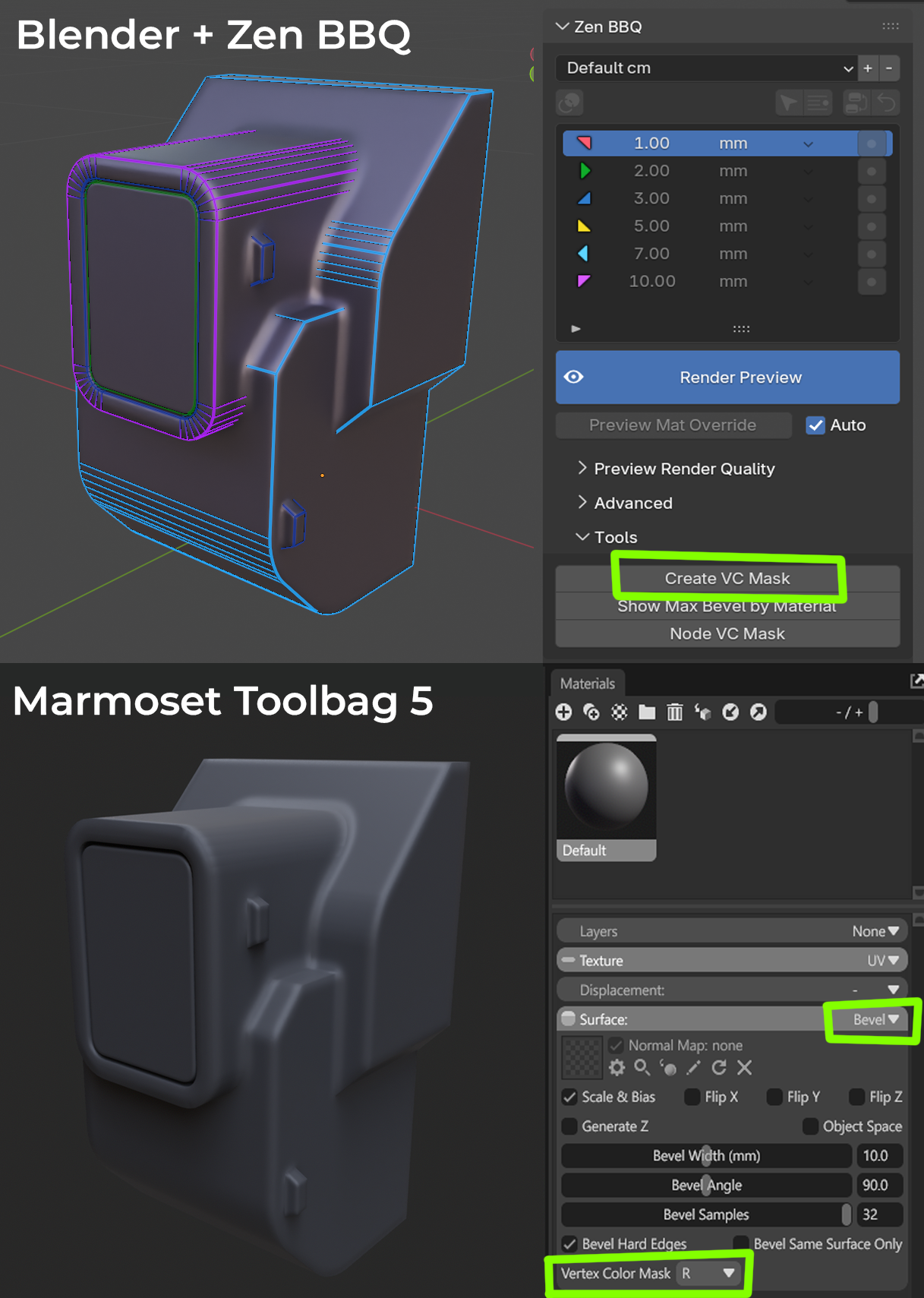Check the Generate Z option
The image size is (924, 1298).
click(x=569, y=1126)
